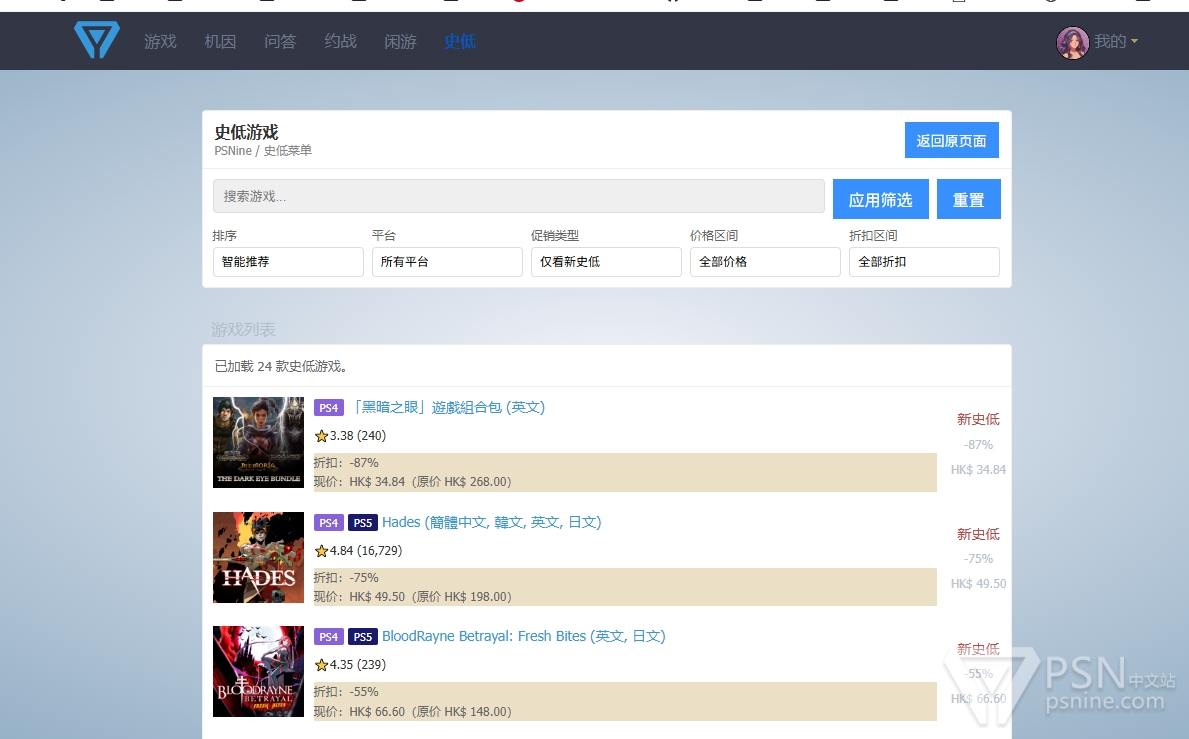Focus the 搜索游戏 search field
This screenshot has height=739, width=1189.
point(518,196)
